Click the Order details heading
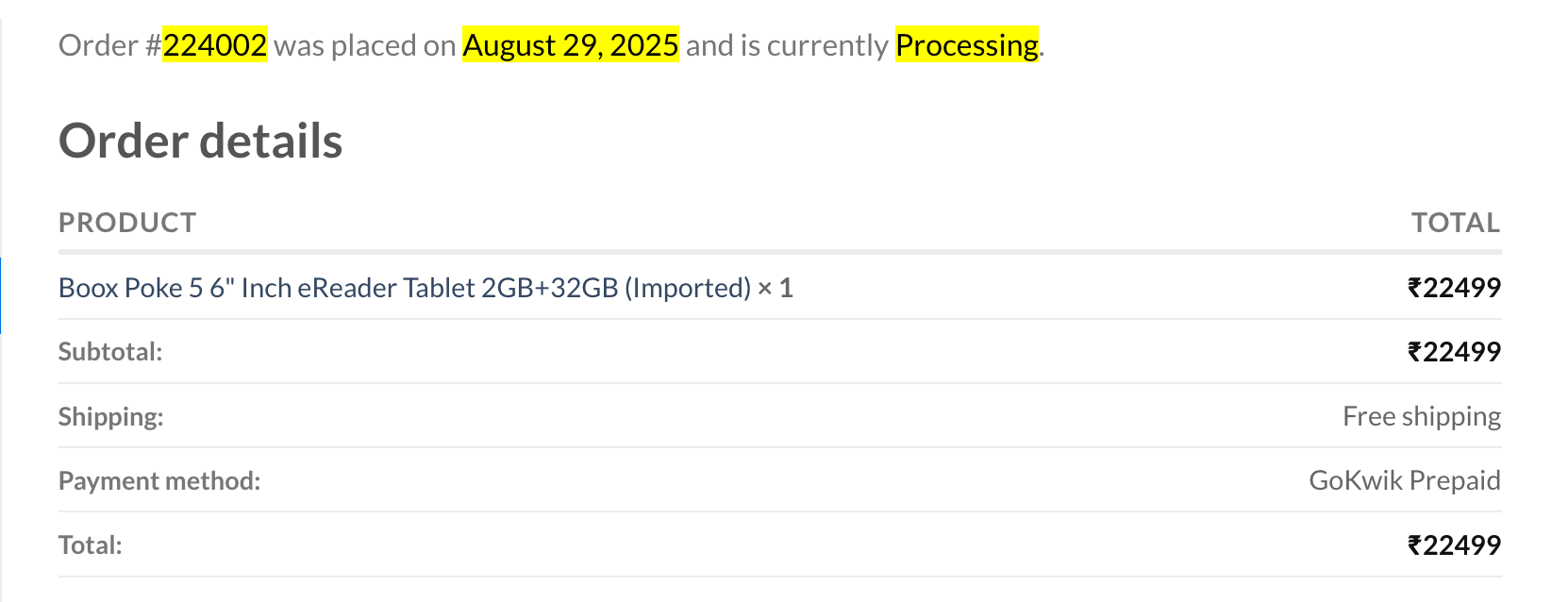Image resolution: width=1568 pixels, height=602 pixels. click(x=200, y=142)
